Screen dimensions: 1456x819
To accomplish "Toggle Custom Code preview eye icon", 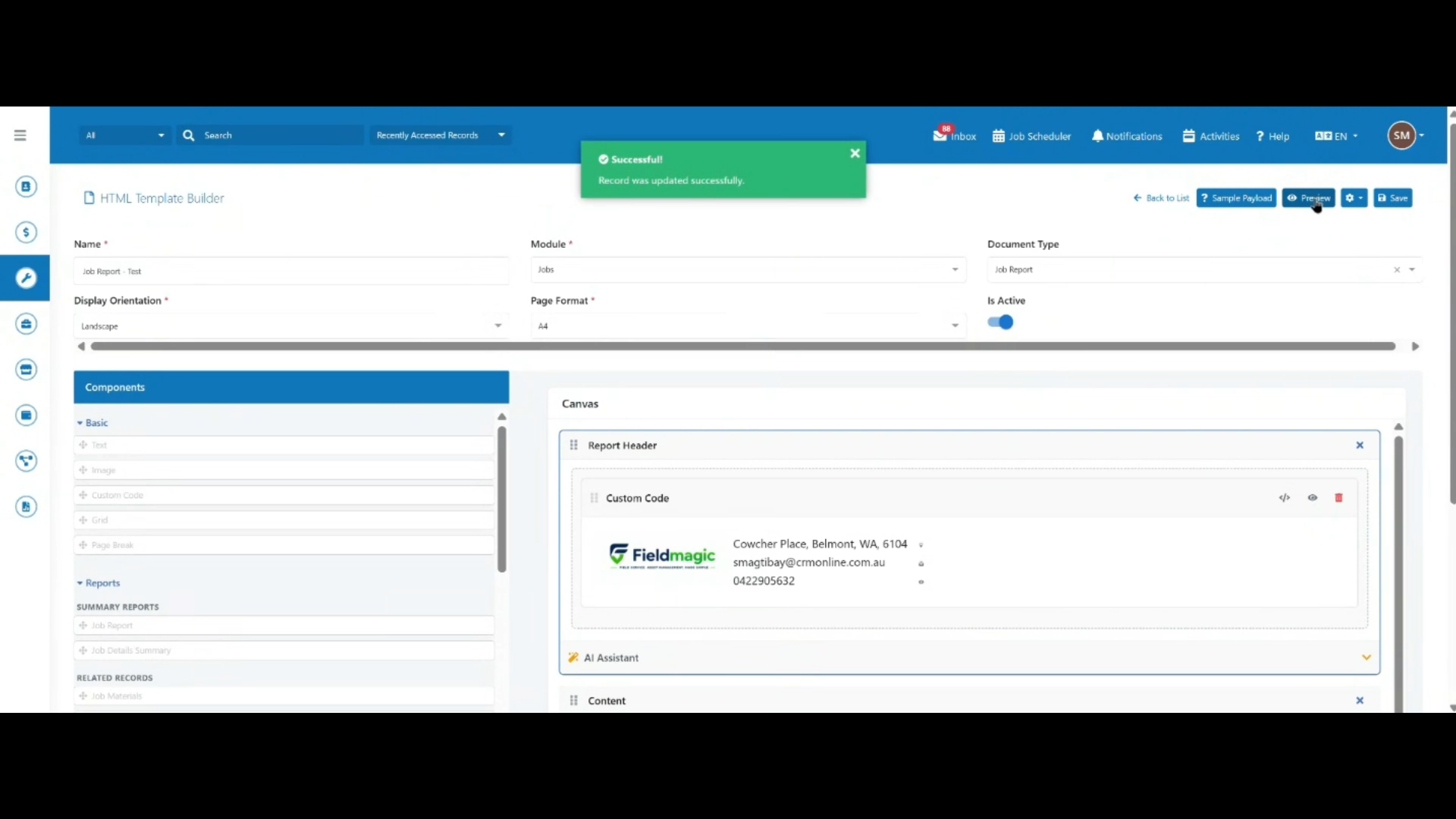I will coord(1312,498).
